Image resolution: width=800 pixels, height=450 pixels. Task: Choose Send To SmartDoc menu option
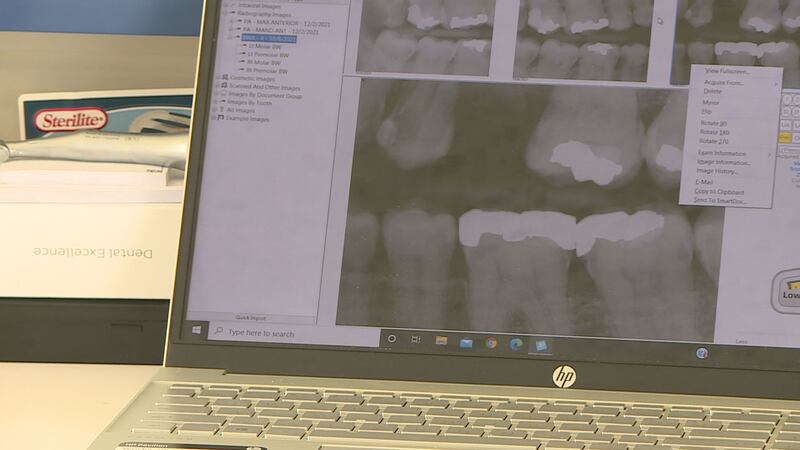click(720, 201)
